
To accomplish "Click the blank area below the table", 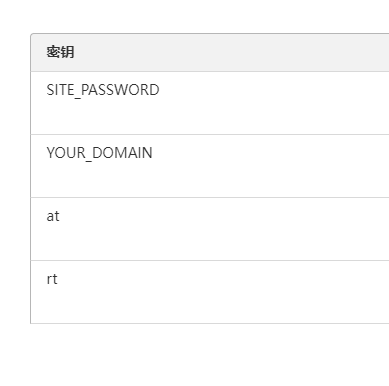I will pos(194,355).
